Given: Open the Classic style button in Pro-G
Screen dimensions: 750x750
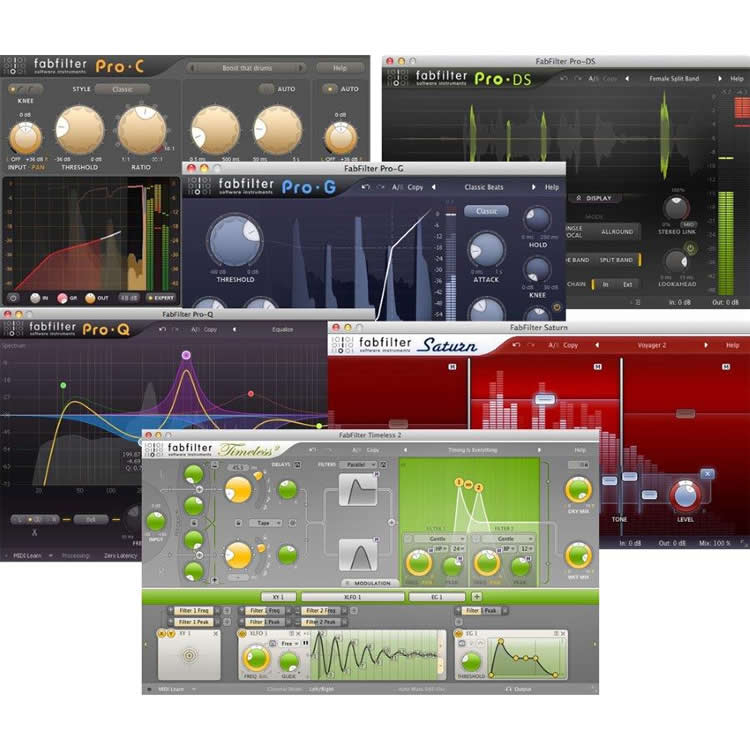Looking at the screenshot, I should [486, 211].
